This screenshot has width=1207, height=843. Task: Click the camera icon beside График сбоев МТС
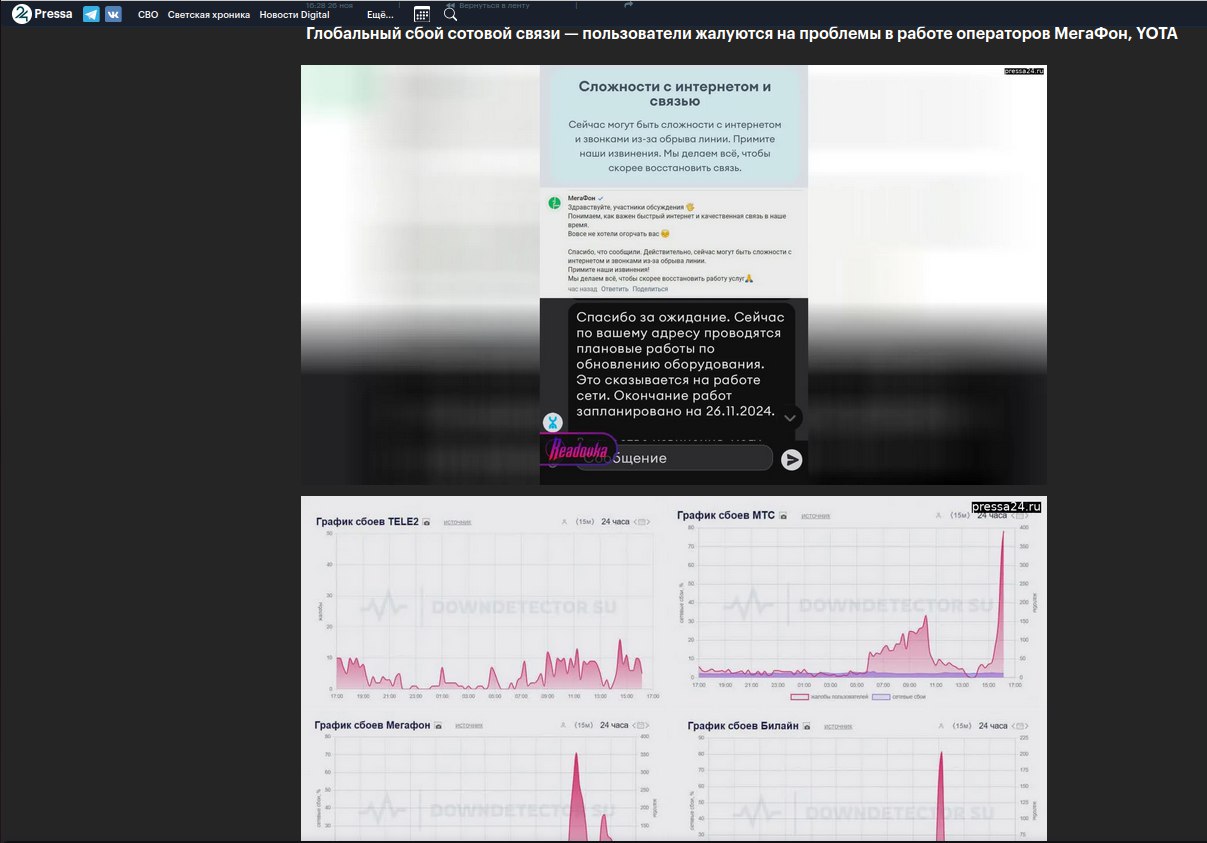click(x=783, y=516)
